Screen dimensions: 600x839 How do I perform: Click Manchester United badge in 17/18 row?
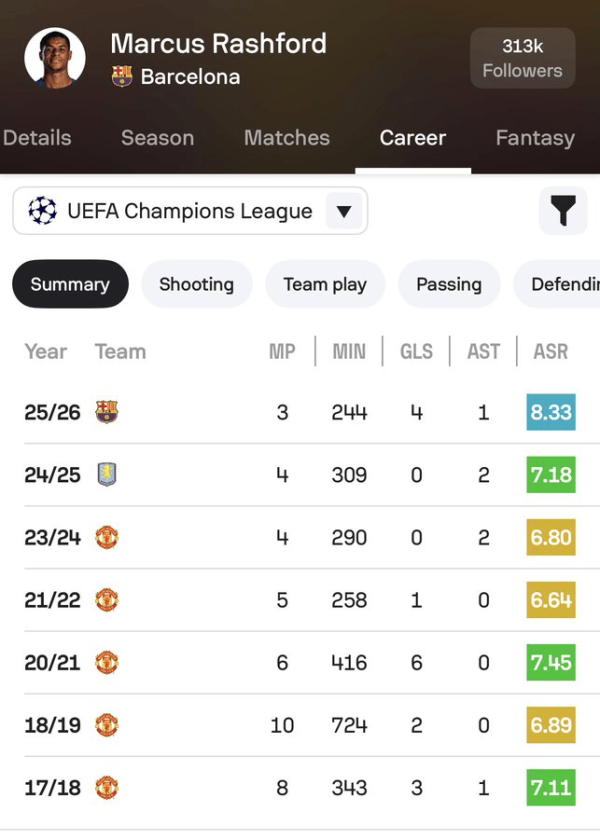pyautogui.click(x=107, y=788)
